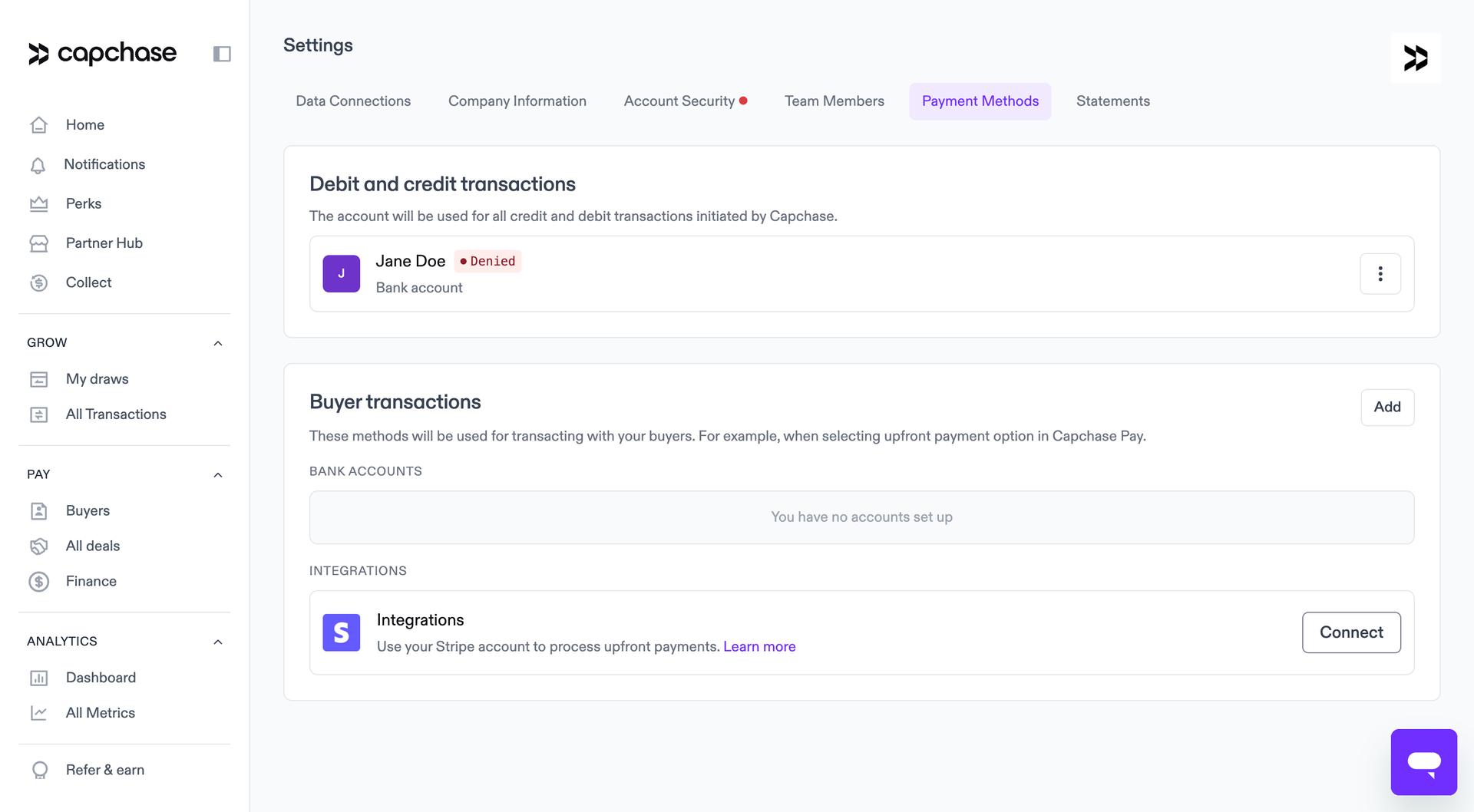Screen dimensions: 1474x812
Task: Select the My draws icon
Action: pyautogui.click(x=39, y=378)
